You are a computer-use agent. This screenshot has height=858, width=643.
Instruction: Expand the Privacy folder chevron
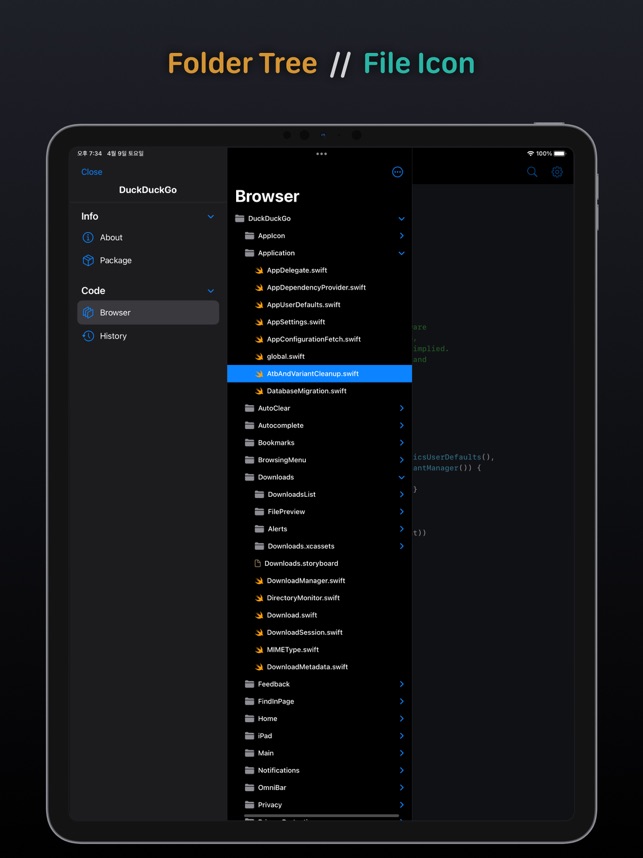(x=402, y=804)
